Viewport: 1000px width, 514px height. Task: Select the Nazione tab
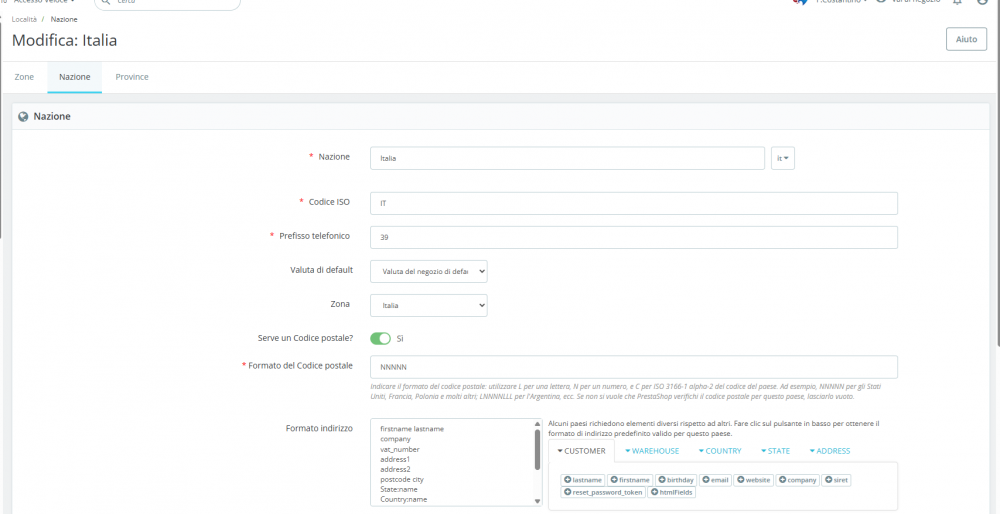(75, 77)
